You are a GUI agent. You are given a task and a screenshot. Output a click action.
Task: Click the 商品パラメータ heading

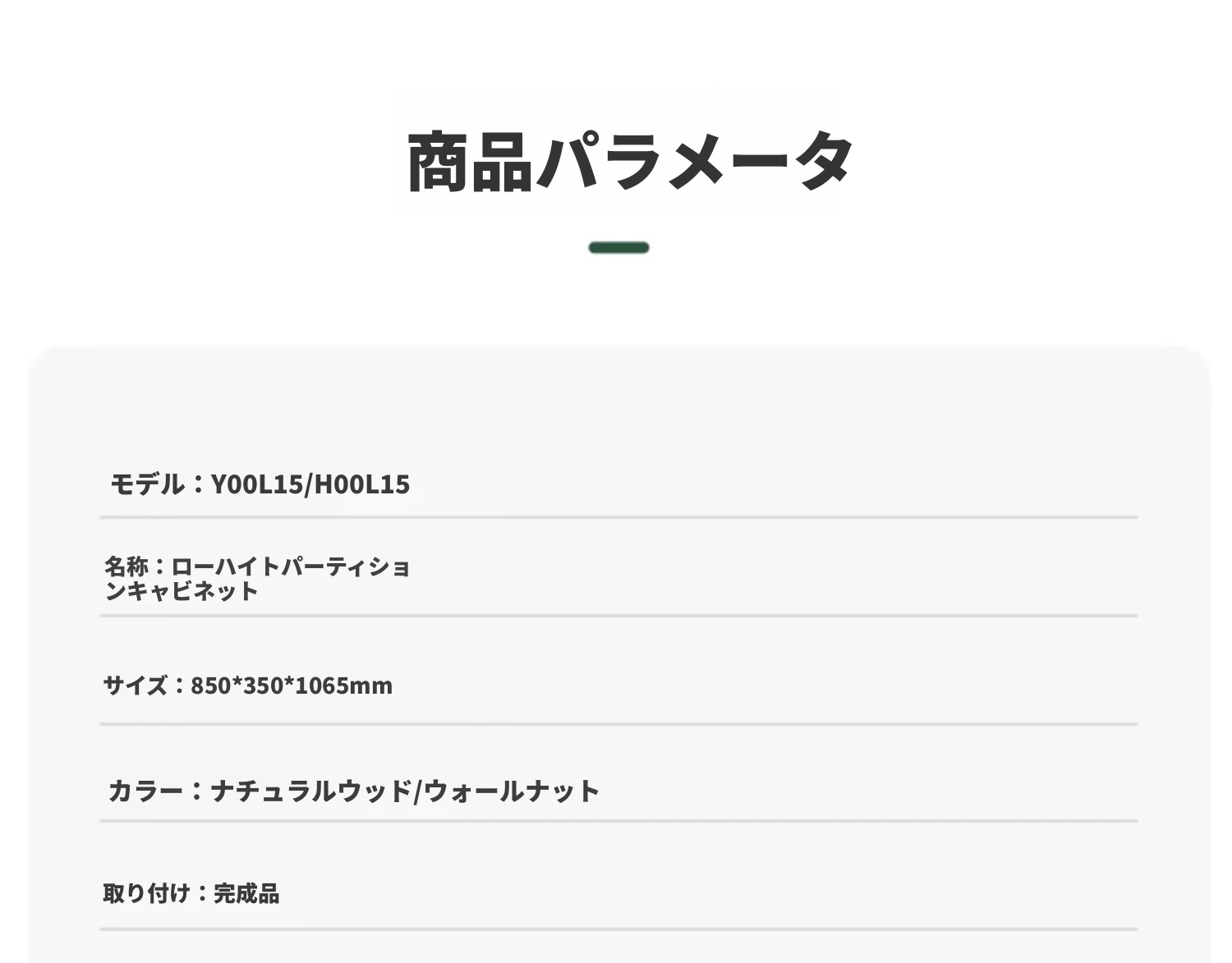(631, 162)
